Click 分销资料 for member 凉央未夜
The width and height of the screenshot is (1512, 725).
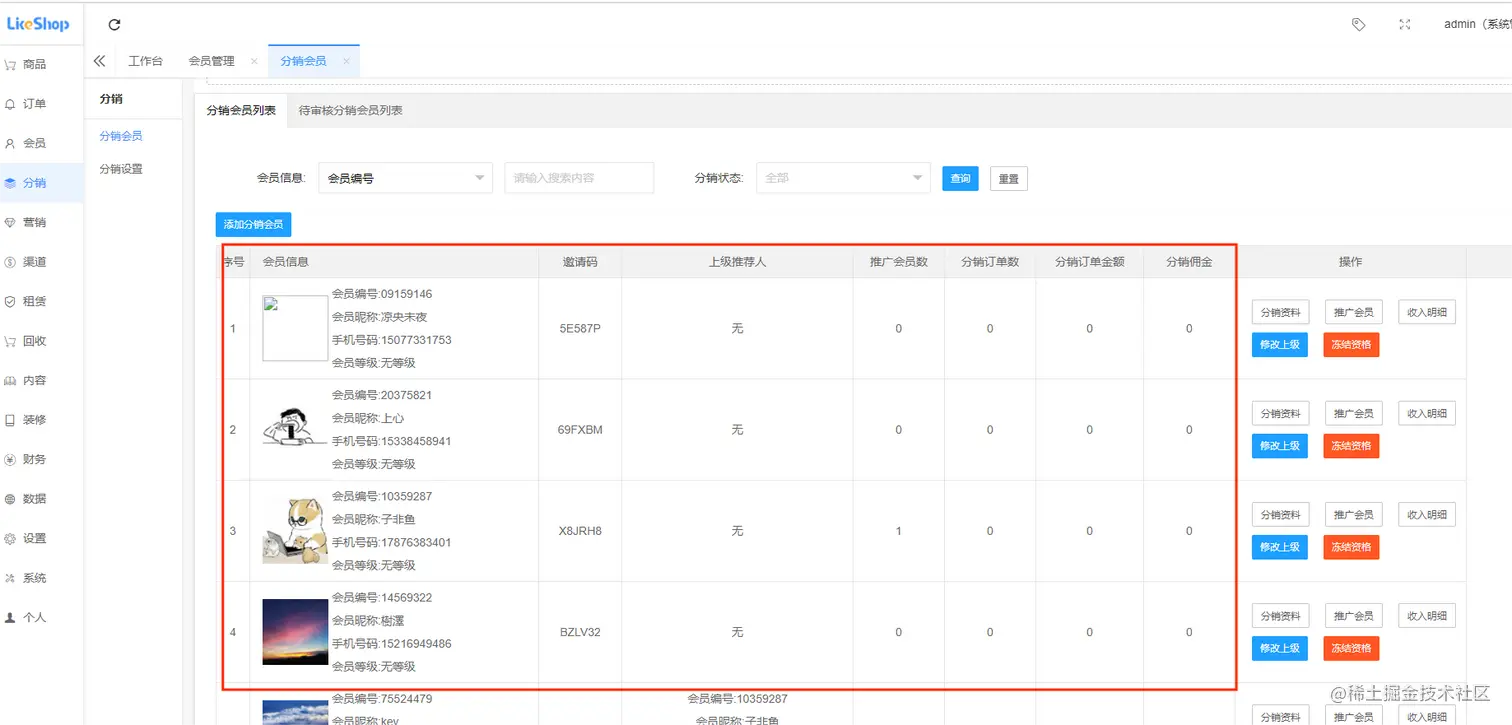[1280, 312]
